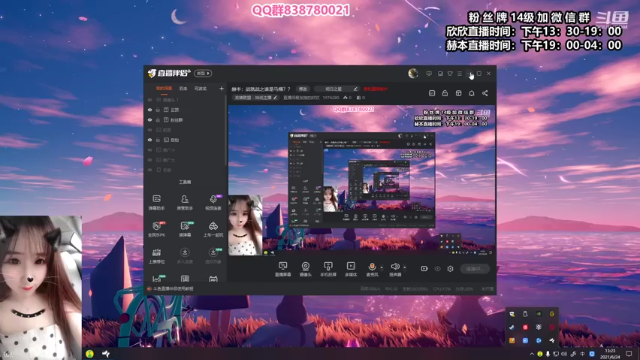The width and height of the screenshot is (640, 360).
Task: Add a phone screen cast source (手机投屏)
Action: point(328,269)
